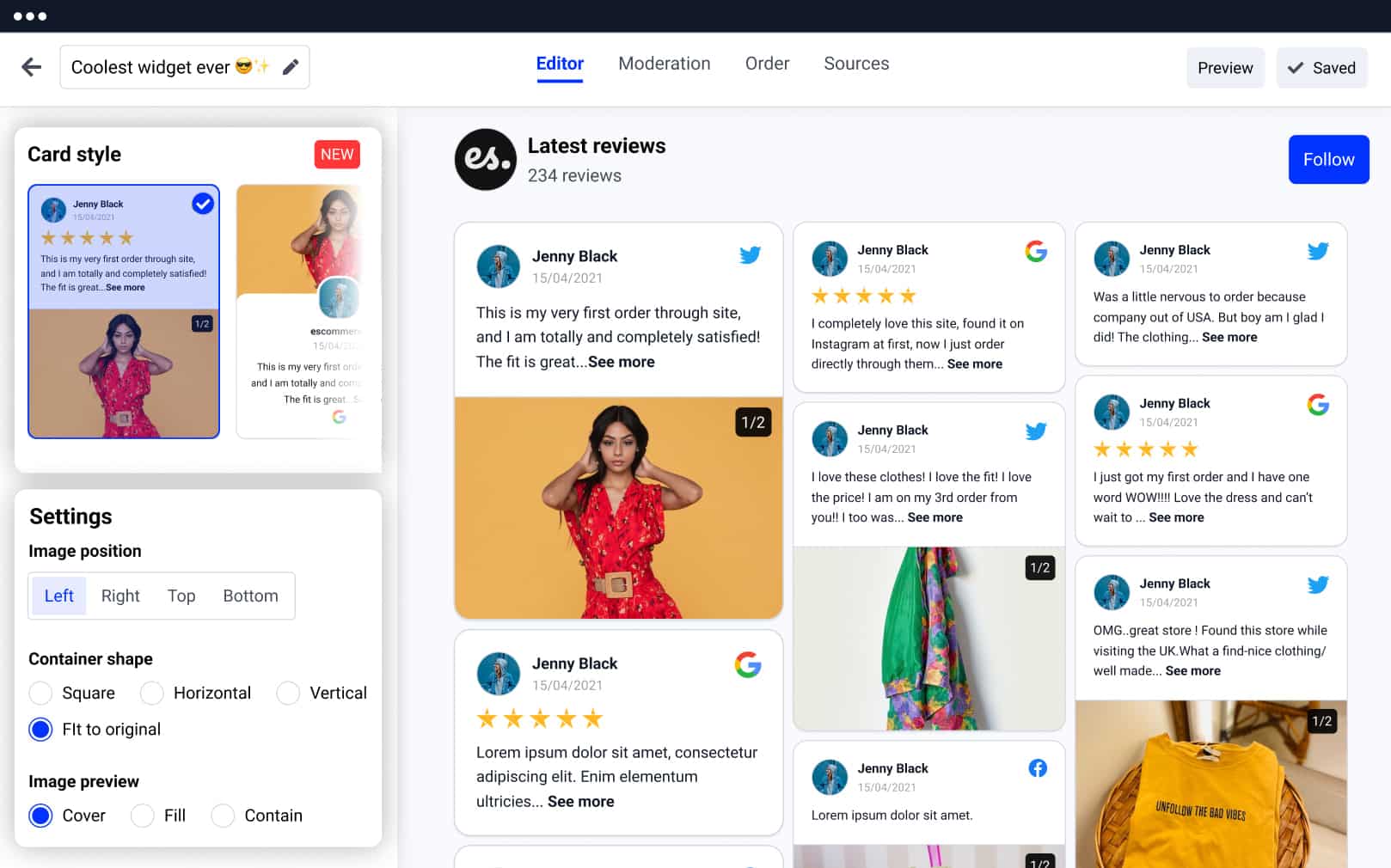
Task: Click Google icon on 'first order WOW' review
Action: tap(1318, 405)
